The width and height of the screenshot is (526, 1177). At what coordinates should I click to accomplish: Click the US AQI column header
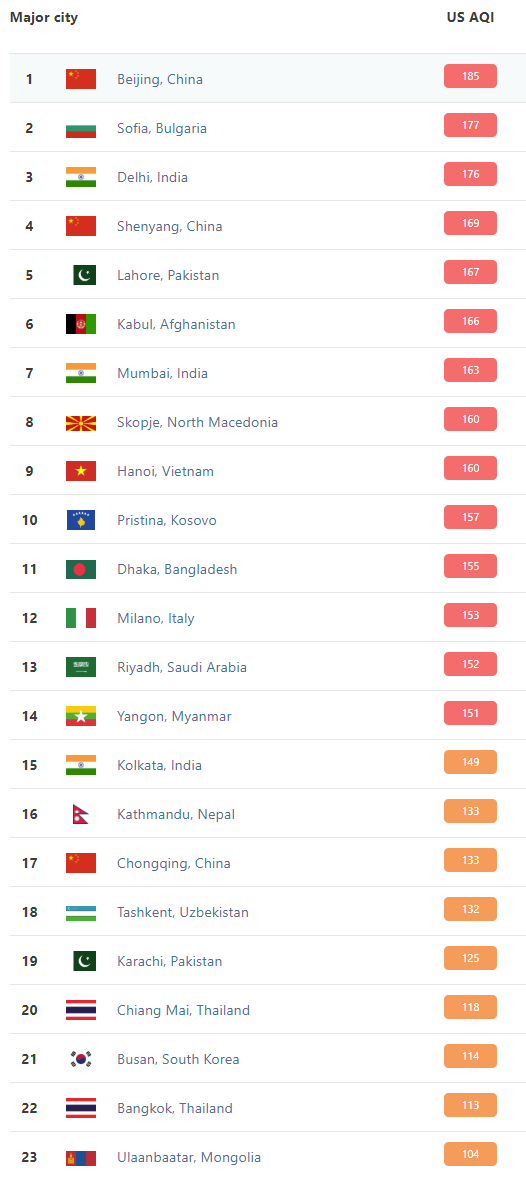click(x=470, y=18)
